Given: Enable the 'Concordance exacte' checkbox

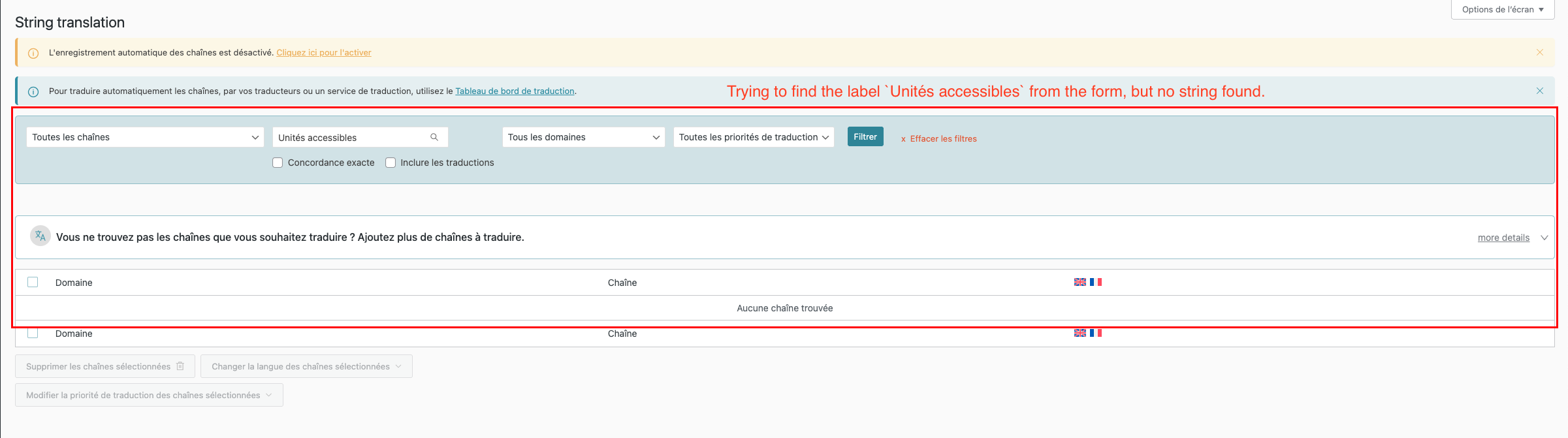Looking at the screenshot, I should [278, 163].
